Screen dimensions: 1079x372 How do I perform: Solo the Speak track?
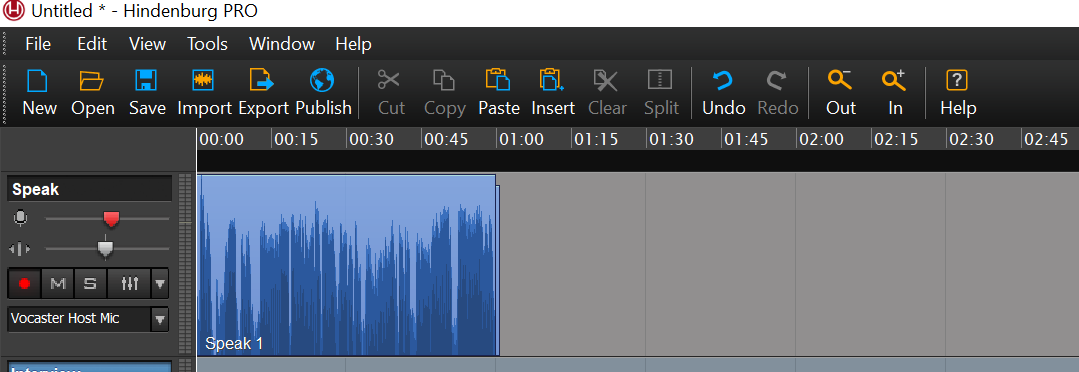pyautogui.click(x=91, y=283)
